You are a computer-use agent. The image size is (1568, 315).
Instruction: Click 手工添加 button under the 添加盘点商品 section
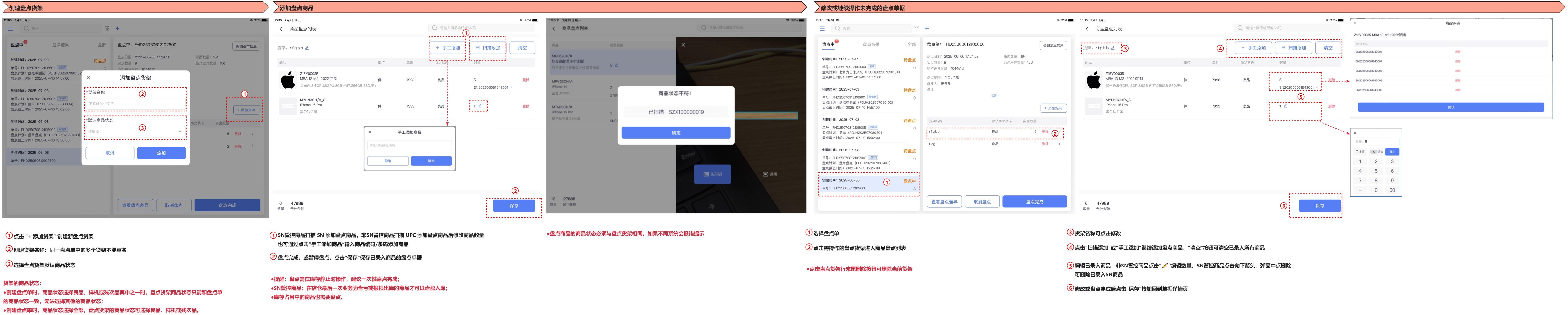(448, 48)
